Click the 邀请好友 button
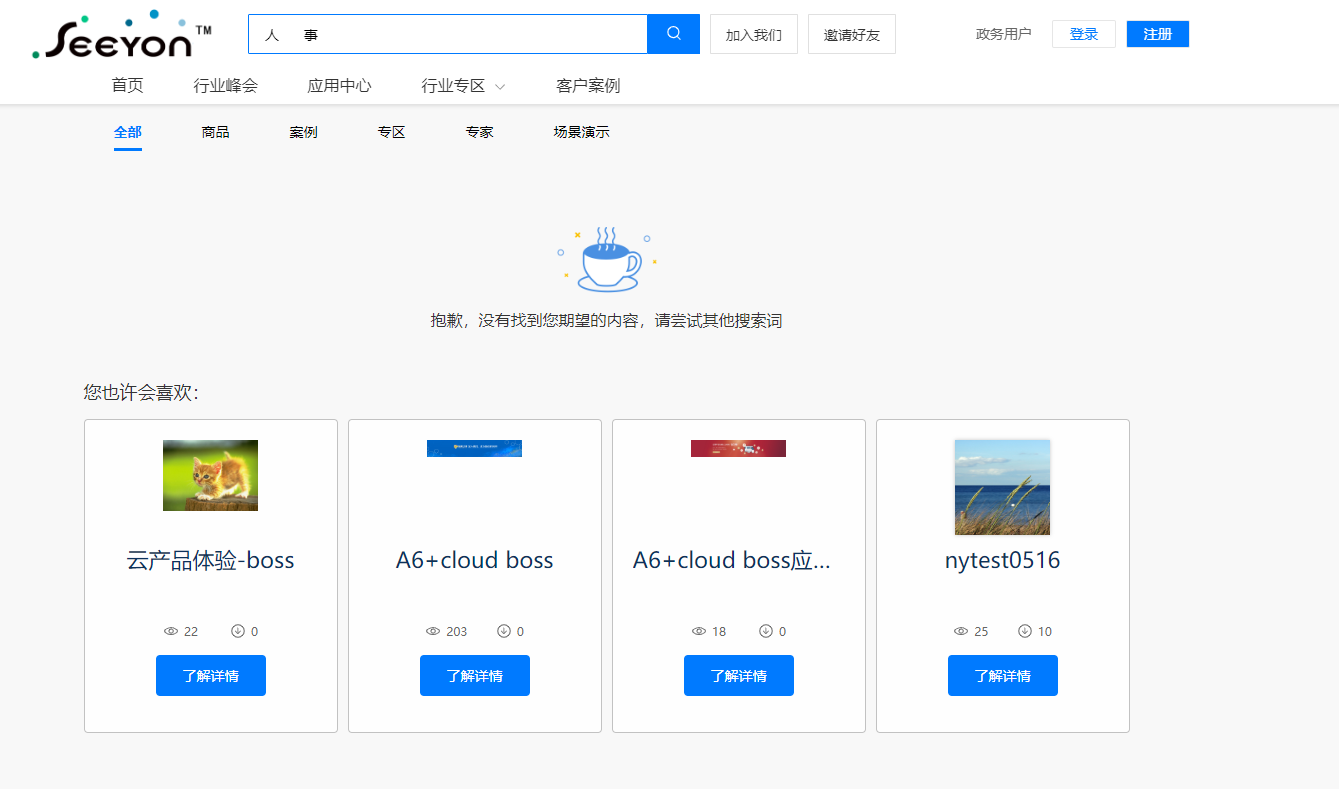Screen dimensions: 1339x789 point(852,34)
